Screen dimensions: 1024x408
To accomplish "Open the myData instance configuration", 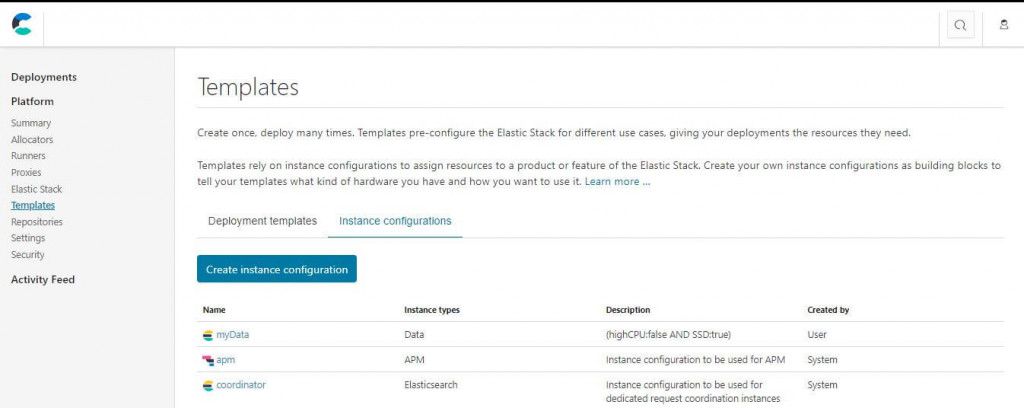I will point(232,335).
